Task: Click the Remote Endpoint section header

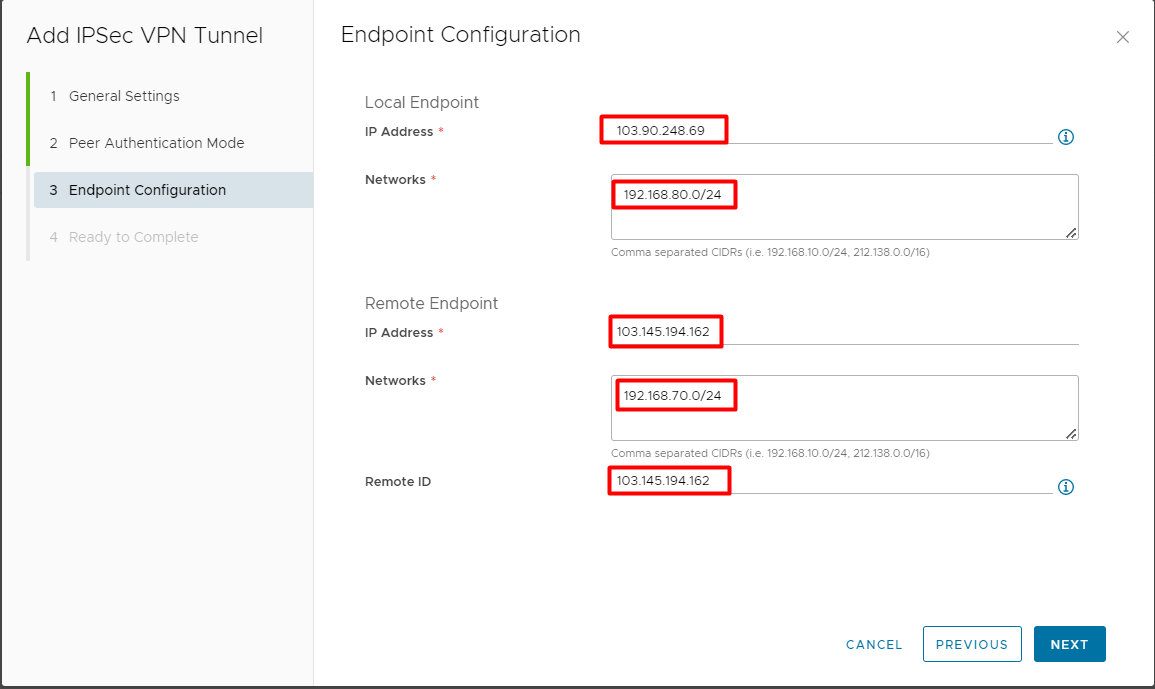Action: tap(431, 303)
